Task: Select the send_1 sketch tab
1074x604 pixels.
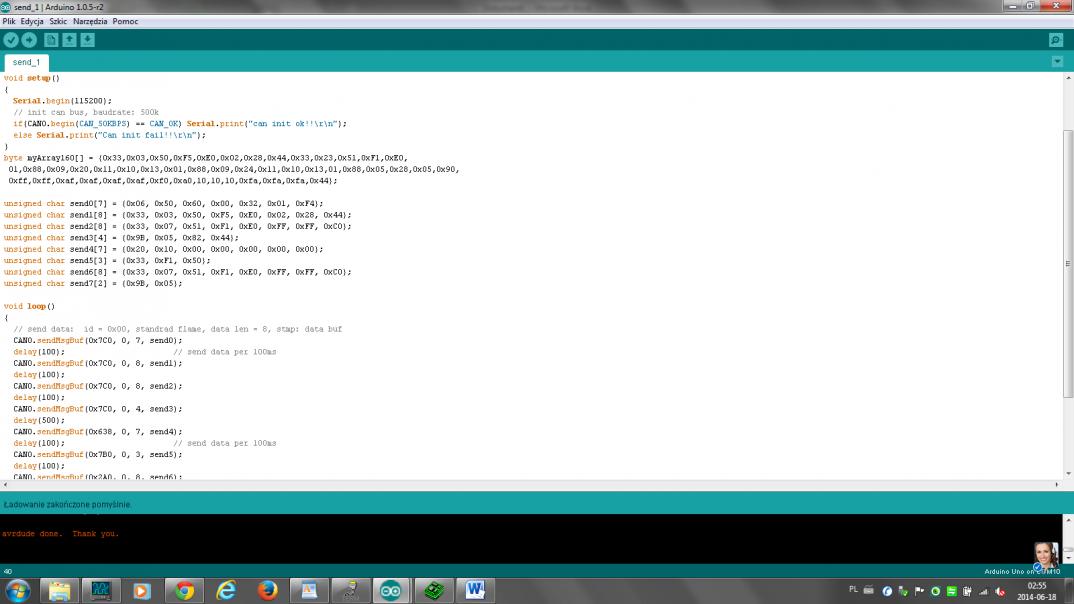Action: click(x=27, y=62)
